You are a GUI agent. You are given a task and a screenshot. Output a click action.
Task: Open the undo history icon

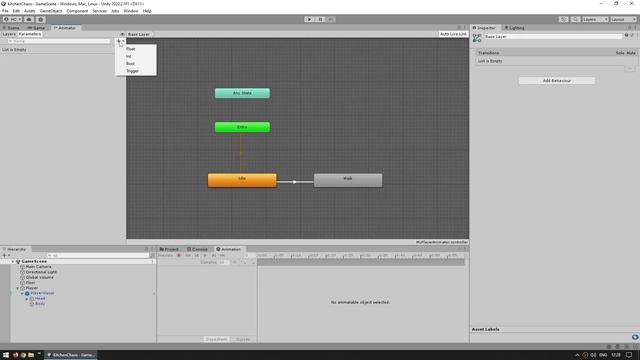563,19
